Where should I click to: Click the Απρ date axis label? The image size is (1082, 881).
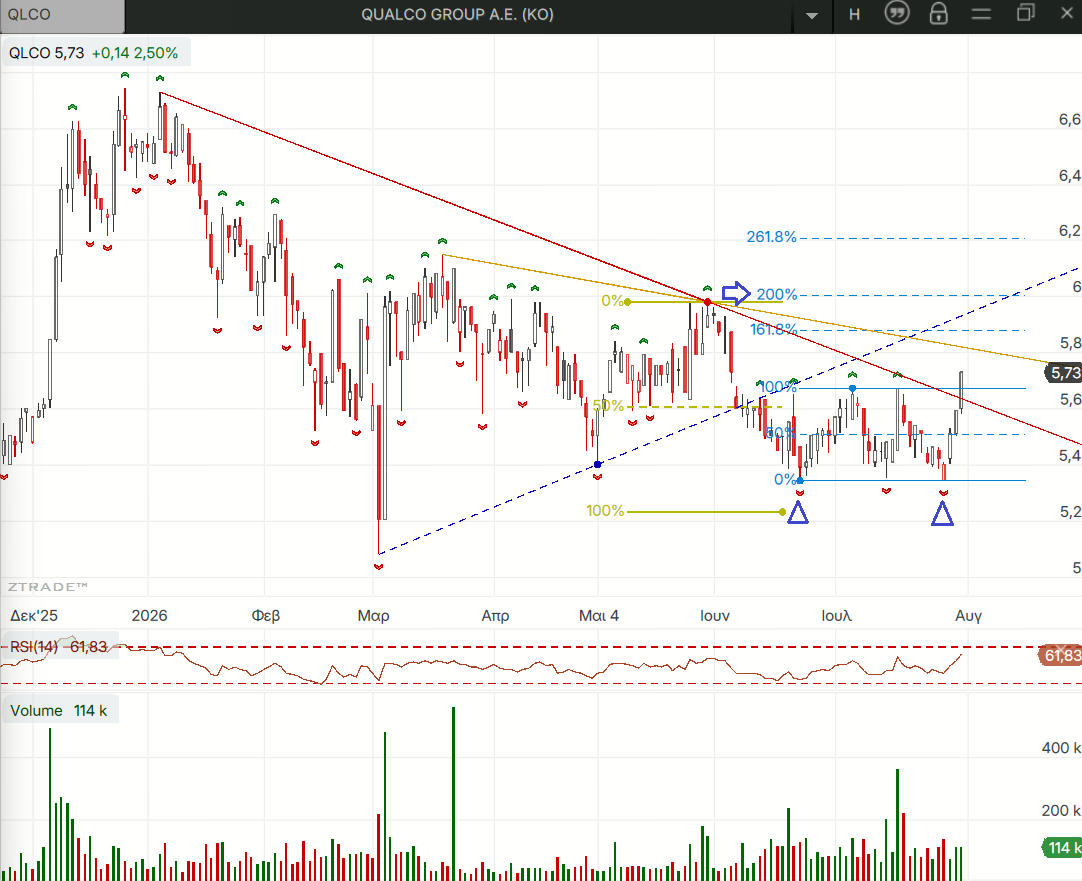495,615
